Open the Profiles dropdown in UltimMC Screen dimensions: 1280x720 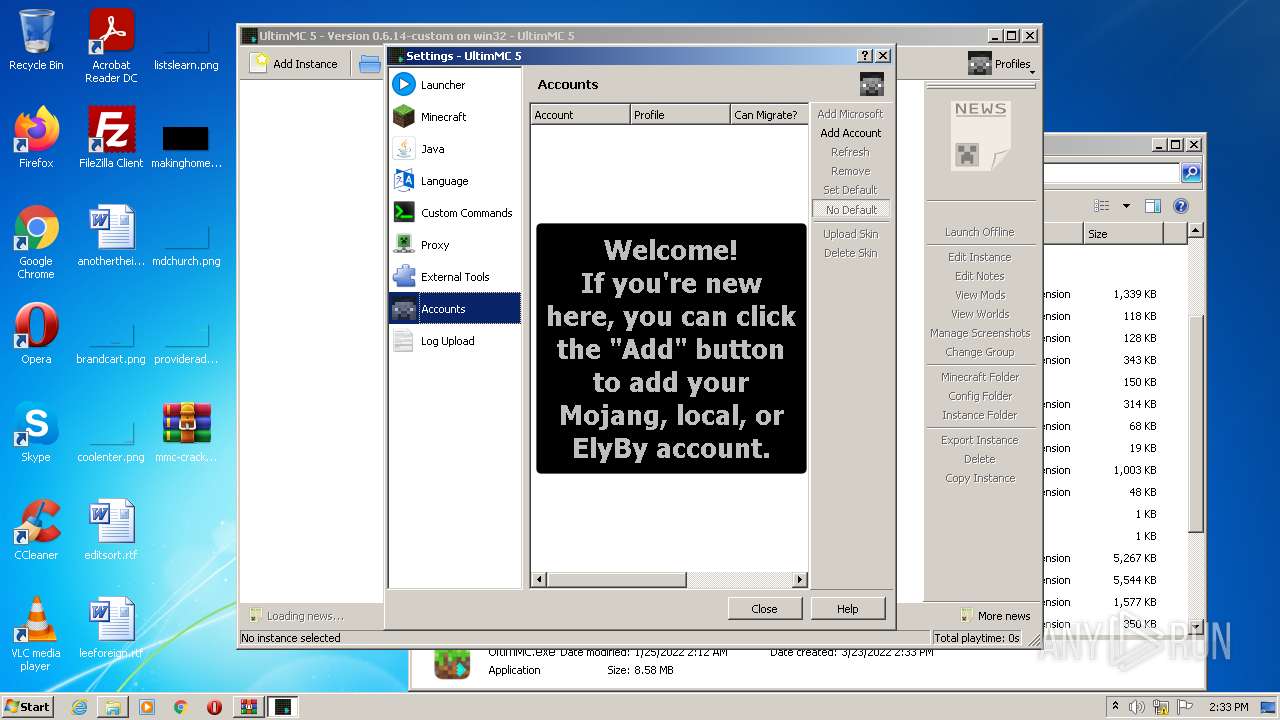point(1000,64)
